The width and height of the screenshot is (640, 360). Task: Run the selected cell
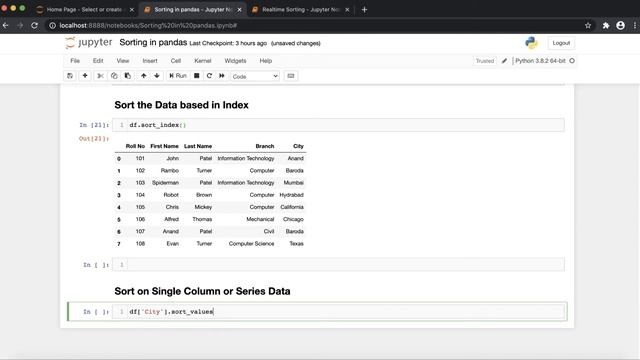(178, 76)
